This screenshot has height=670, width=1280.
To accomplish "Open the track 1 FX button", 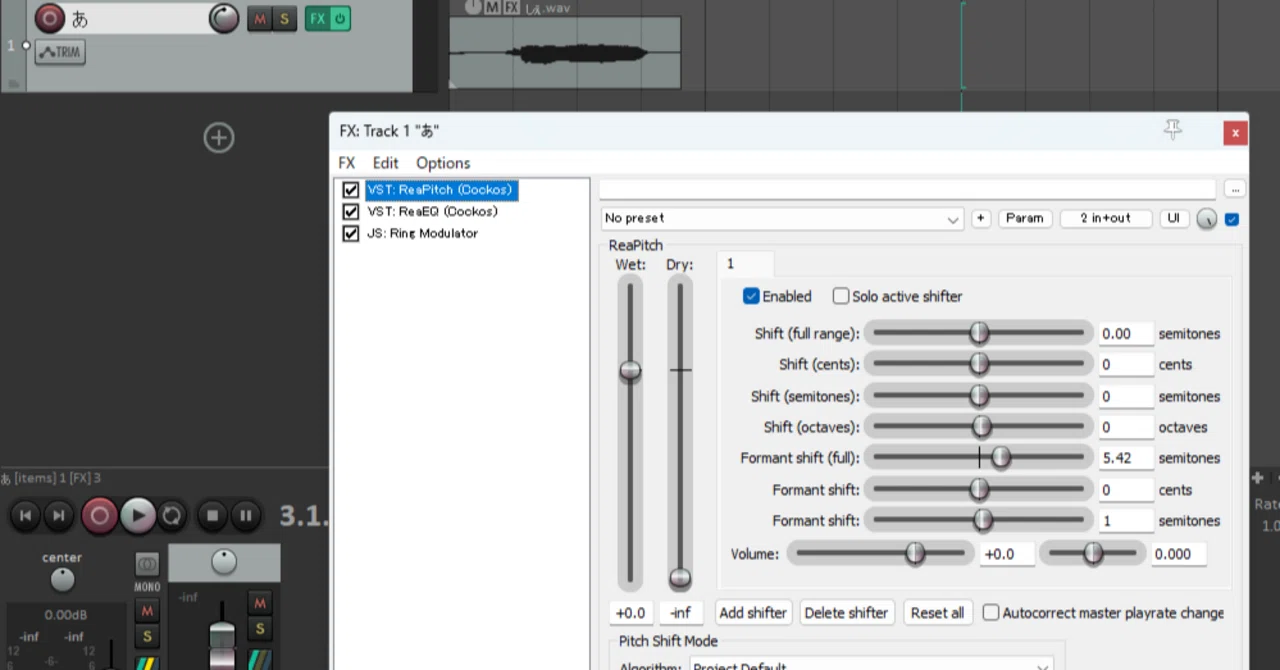I will [x=317, y=18].
